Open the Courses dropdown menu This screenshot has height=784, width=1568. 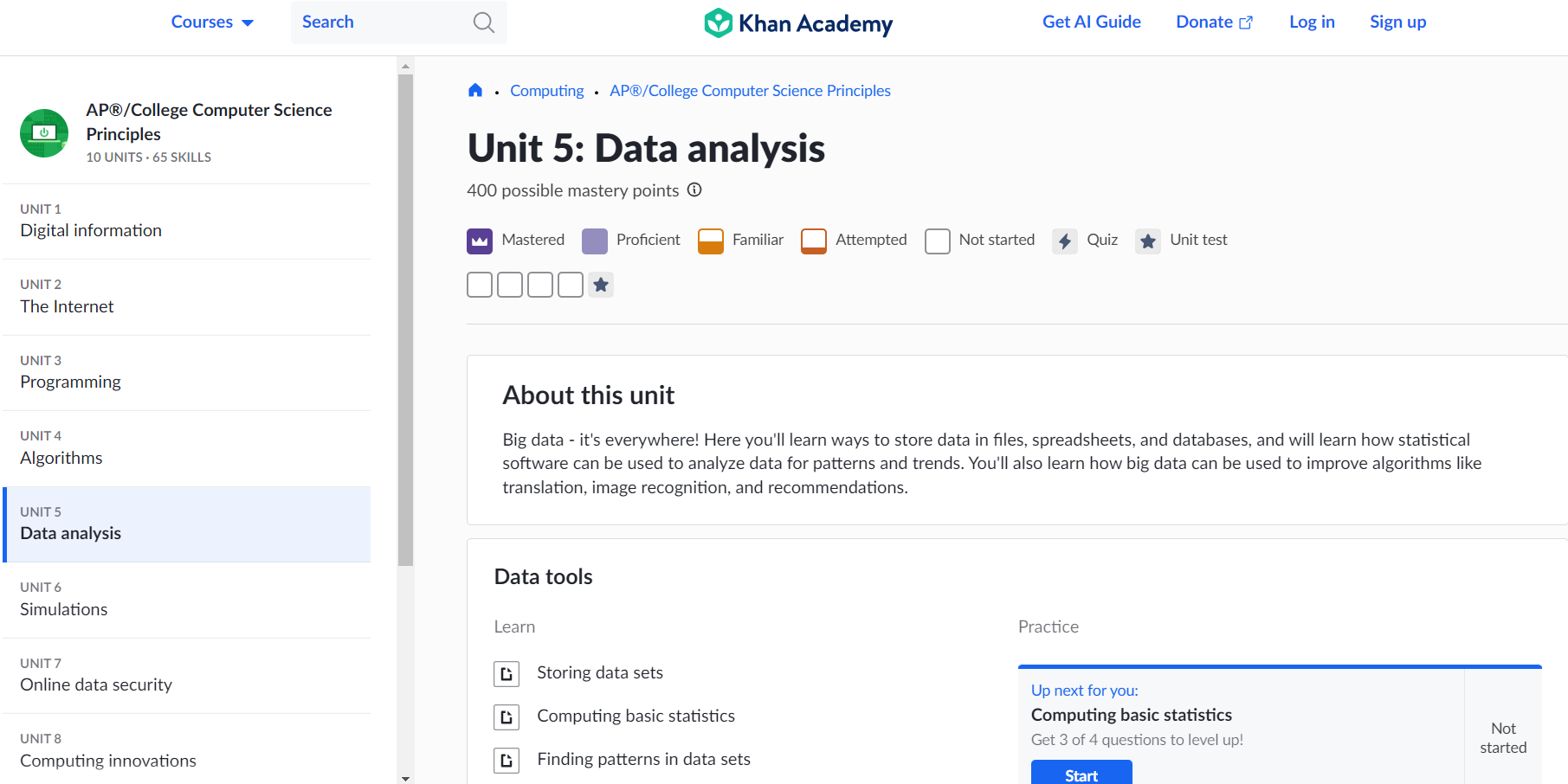pyautogui.click(x=212, y=22)
